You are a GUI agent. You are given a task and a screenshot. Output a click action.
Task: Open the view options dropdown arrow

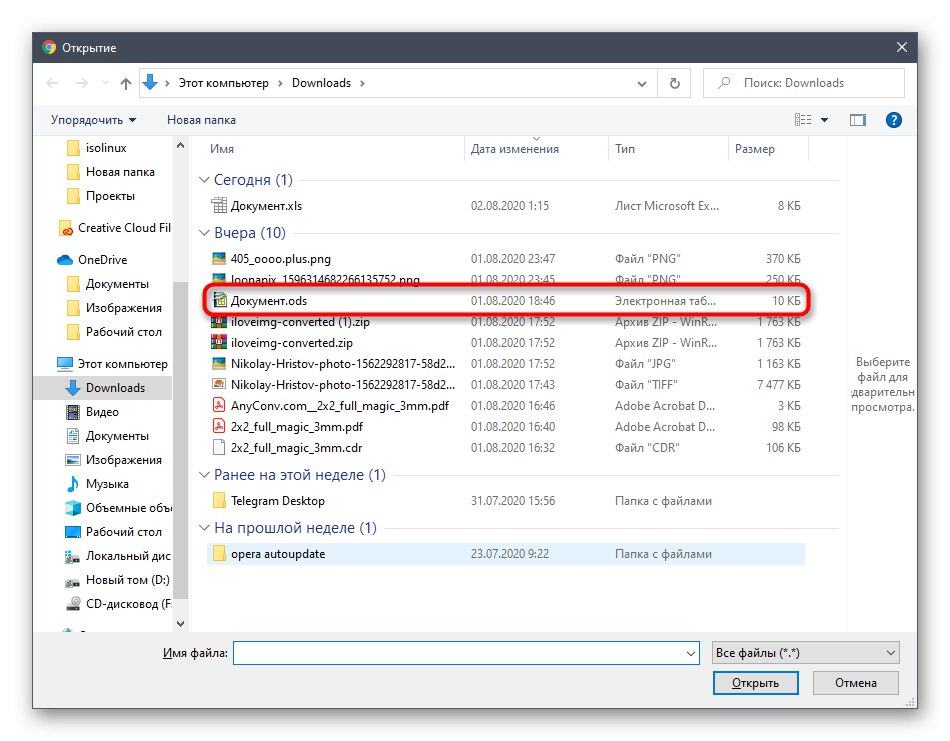tap(825, 120)
